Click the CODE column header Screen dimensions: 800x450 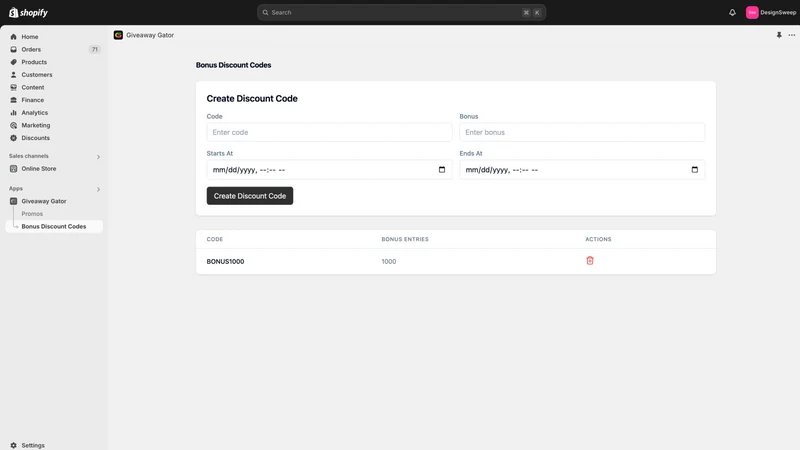click(x=215, y=239)
